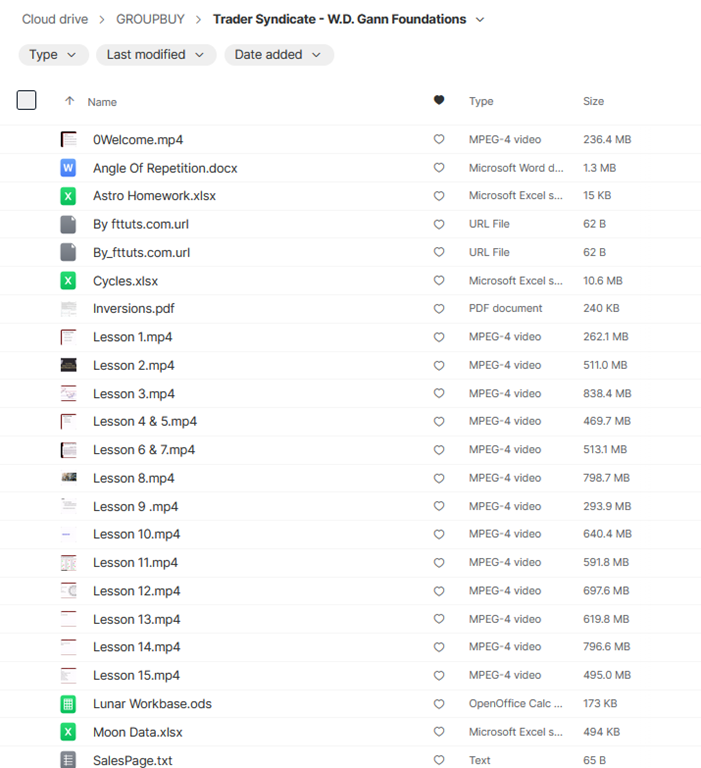Click the Word icon for Angle Of Repetition.docx
The height and width of the screenshot is (768, 701).
pyautogui.click(x=68, y=168)
